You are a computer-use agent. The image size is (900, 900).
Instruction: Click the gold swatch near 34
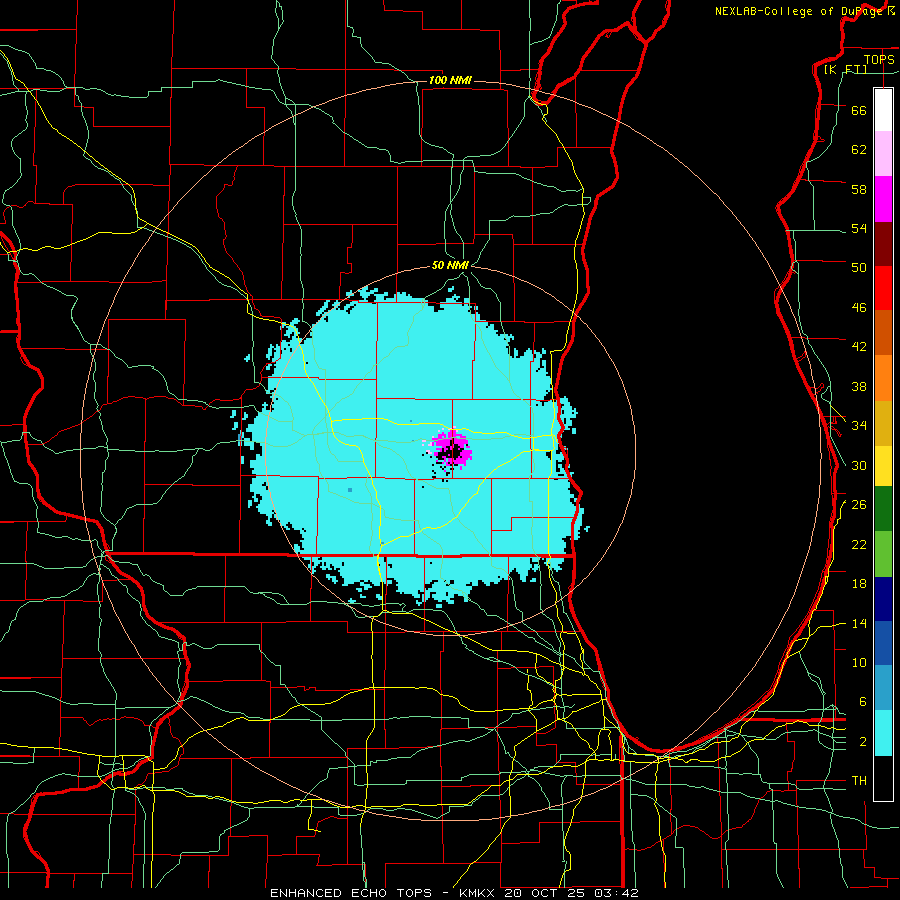coord(883,423)
